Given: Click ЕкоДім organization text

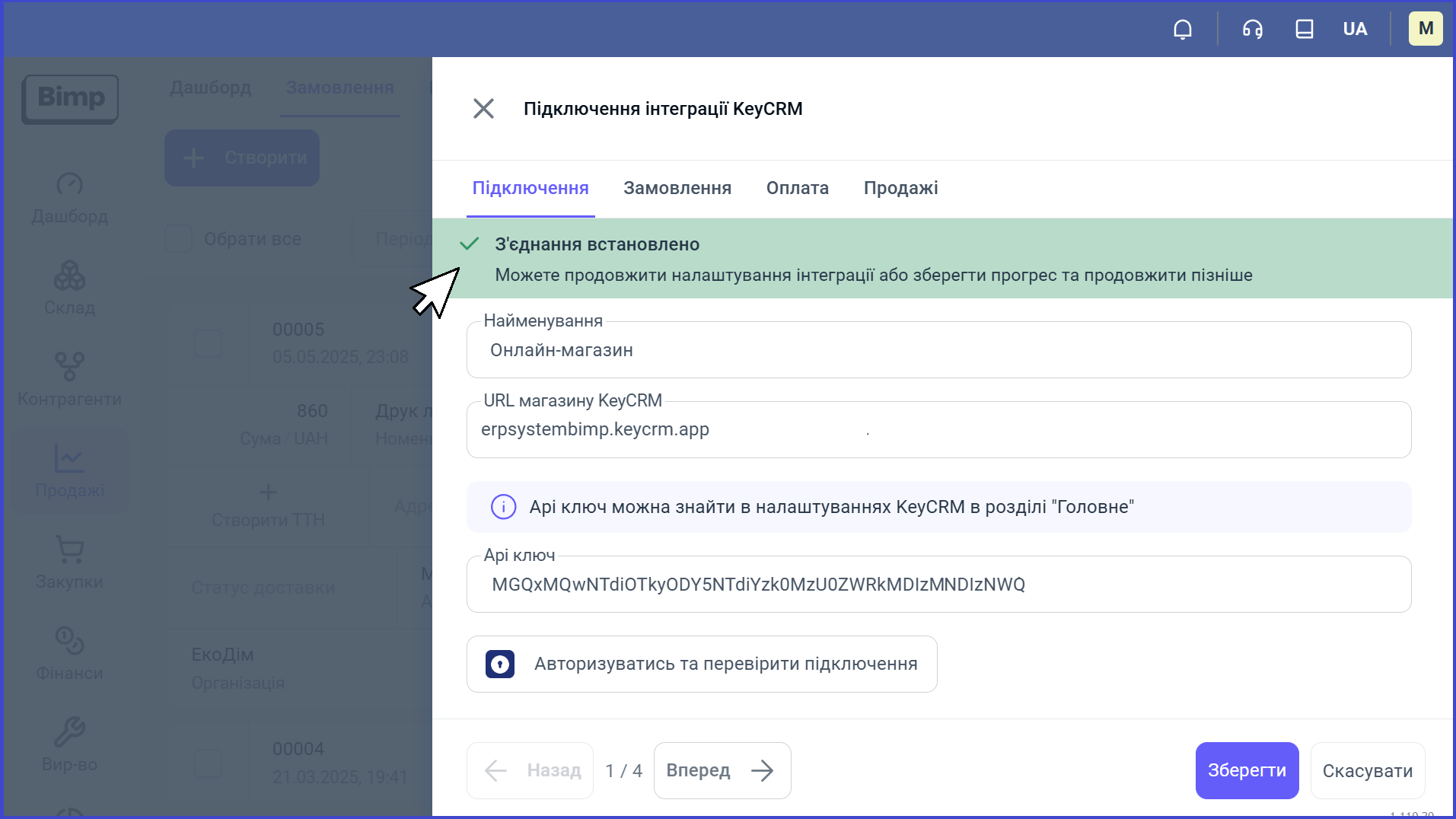Looking at the screenshot, I should click(x=222, y=655).
